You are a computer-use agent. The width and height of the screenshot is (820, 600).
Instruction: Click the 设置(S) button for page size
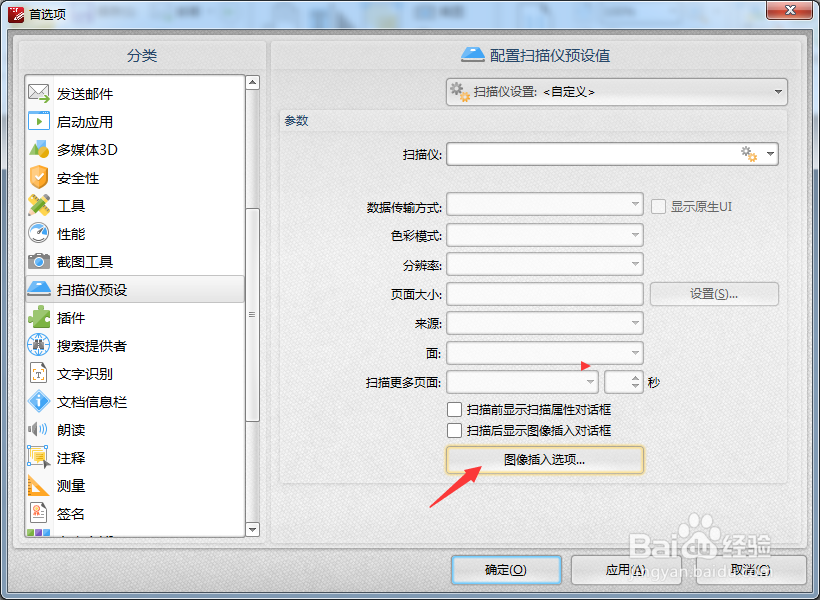714,293
